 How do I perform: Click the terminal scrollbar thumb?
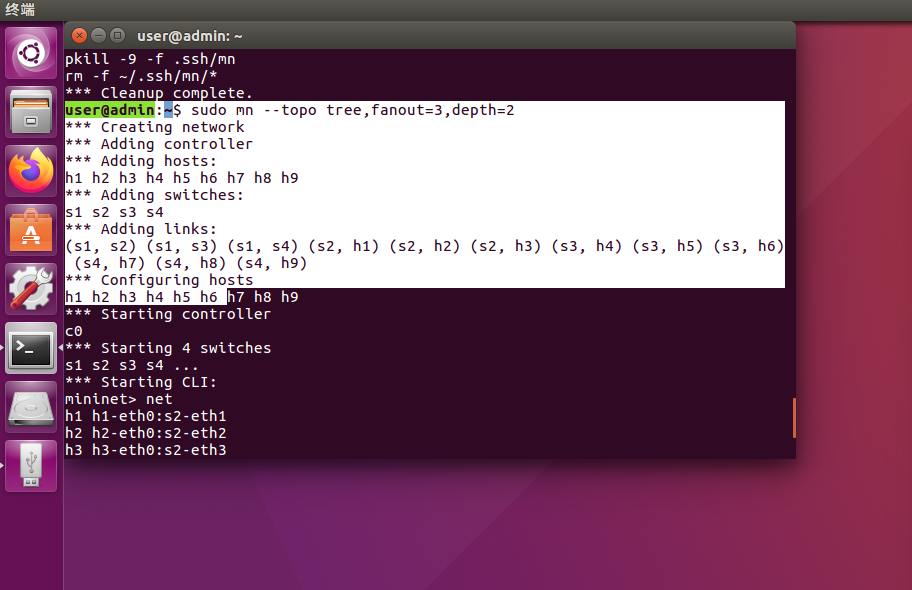(794, 418)
